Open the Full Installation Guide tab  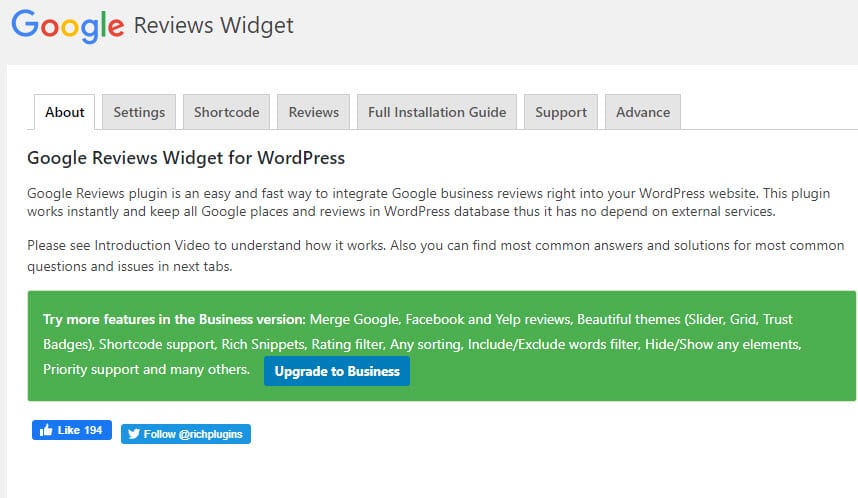(437, 112)
